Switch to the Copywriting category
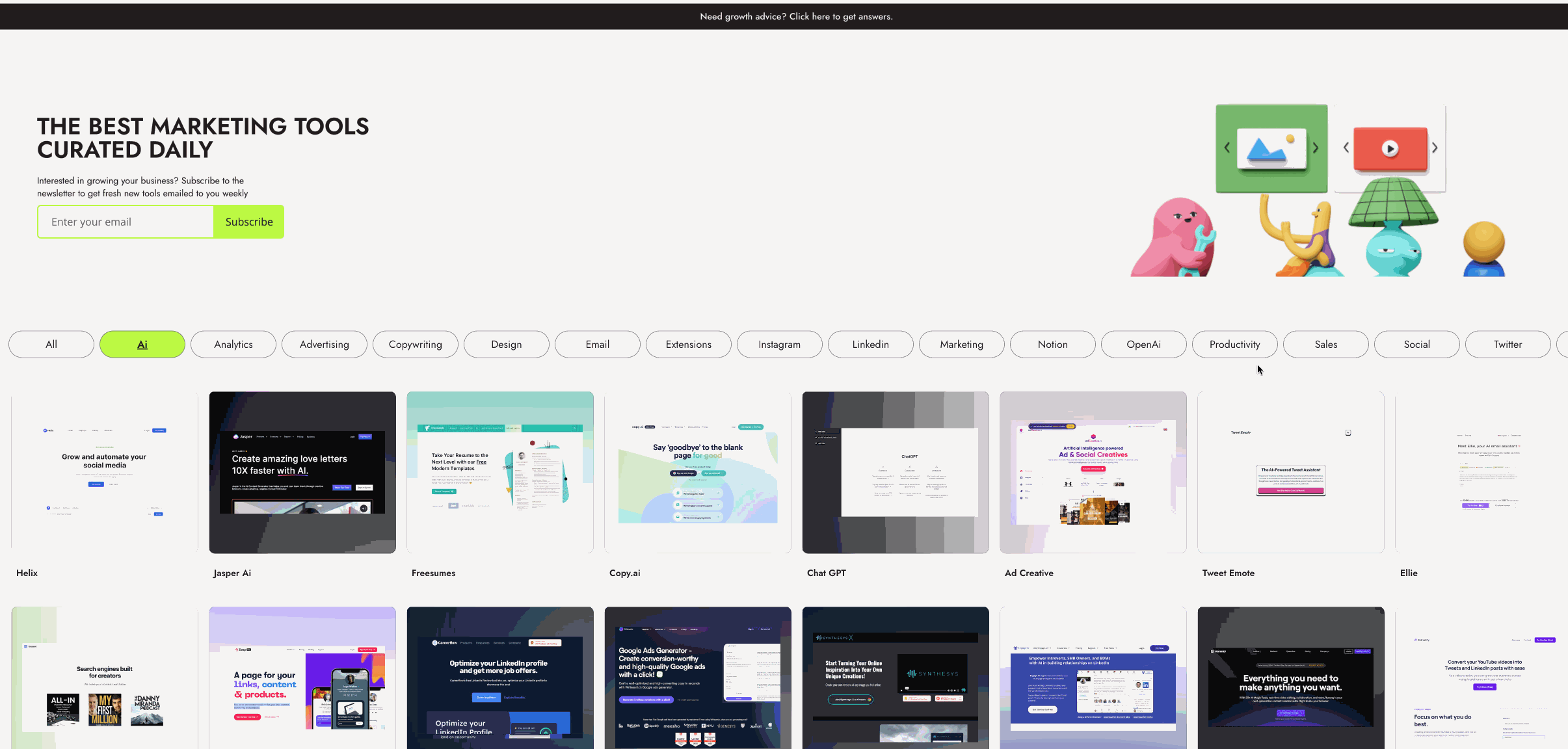This screenshot has height=749, width=1568. [x=415, y=345]
